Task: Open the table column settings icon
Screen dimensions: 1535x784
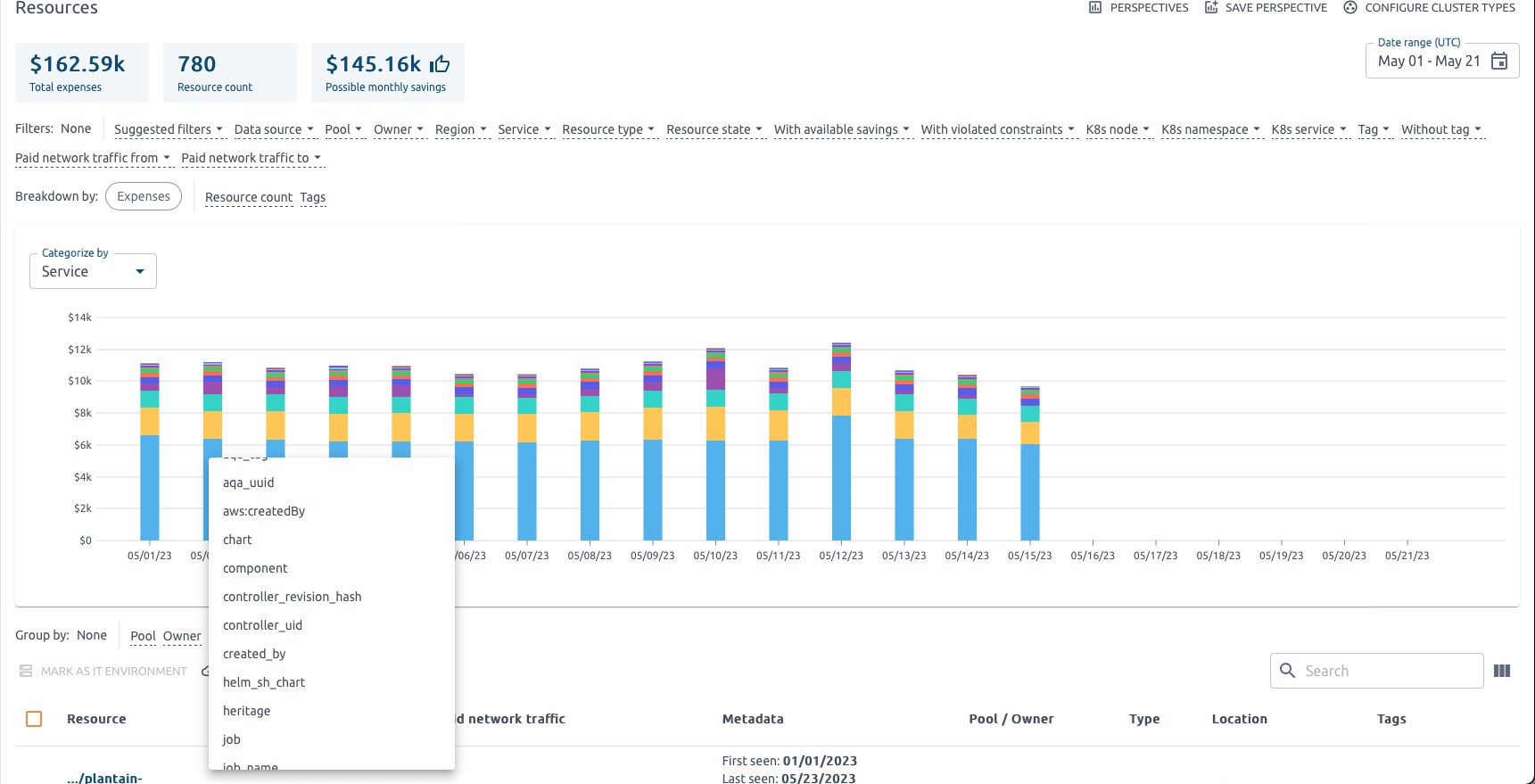Action: tap(1502, 671)
